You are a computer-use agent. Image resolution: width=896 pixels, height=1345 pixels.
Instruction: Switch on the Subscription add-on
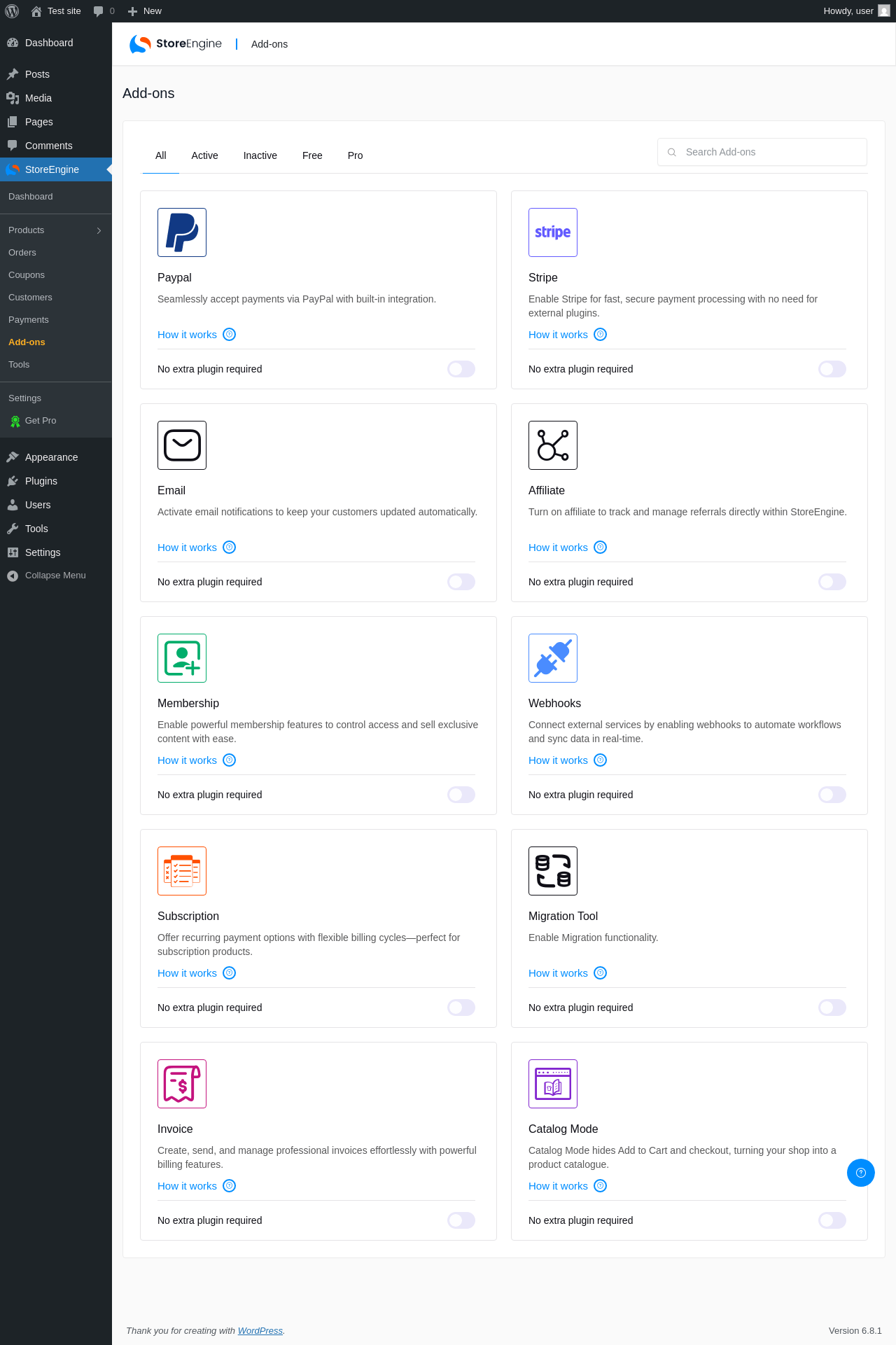pyautogui.click(x=461, y=1008)
